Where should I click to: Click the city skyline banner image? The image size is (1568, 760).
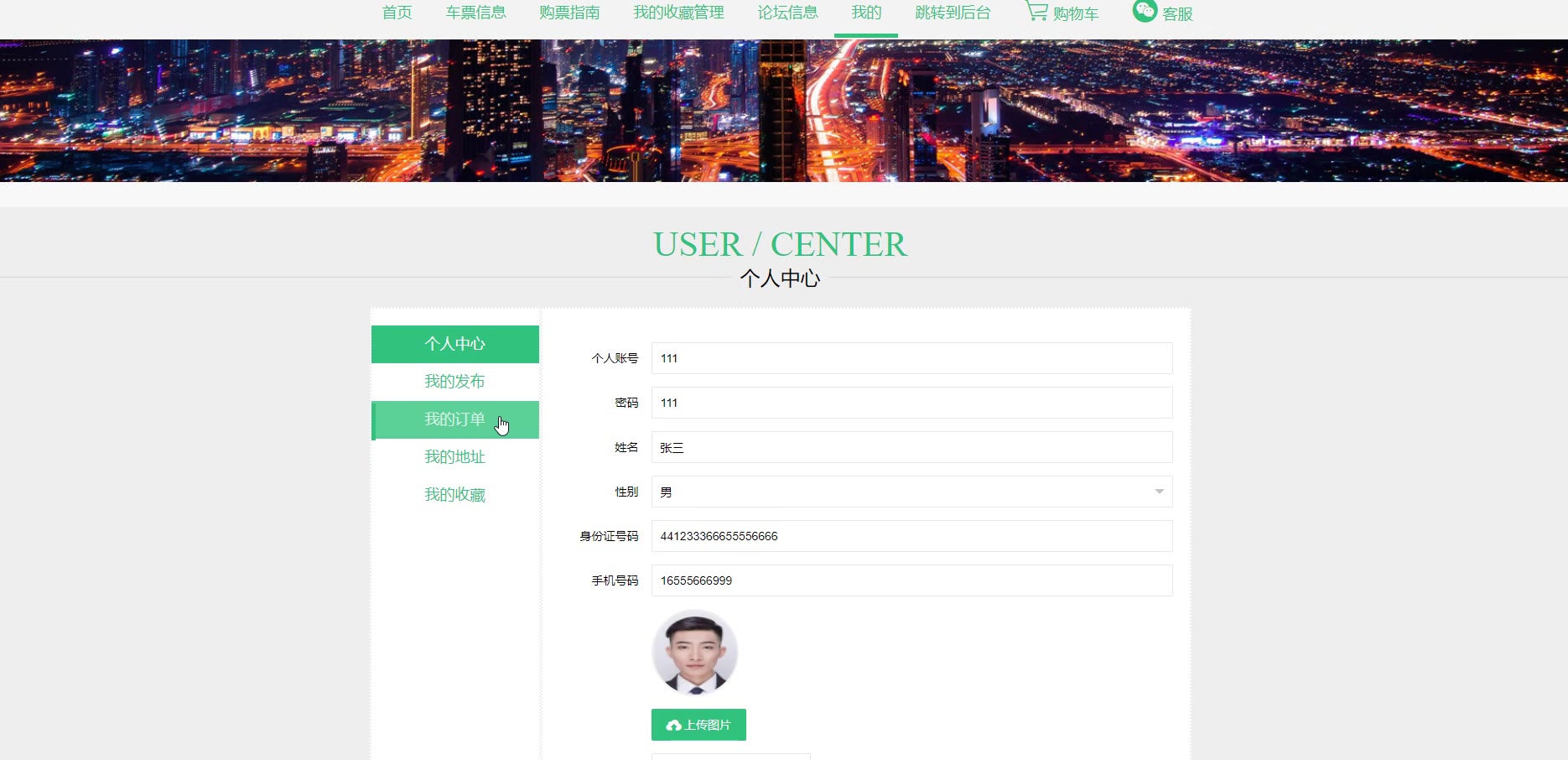[784, 111]
